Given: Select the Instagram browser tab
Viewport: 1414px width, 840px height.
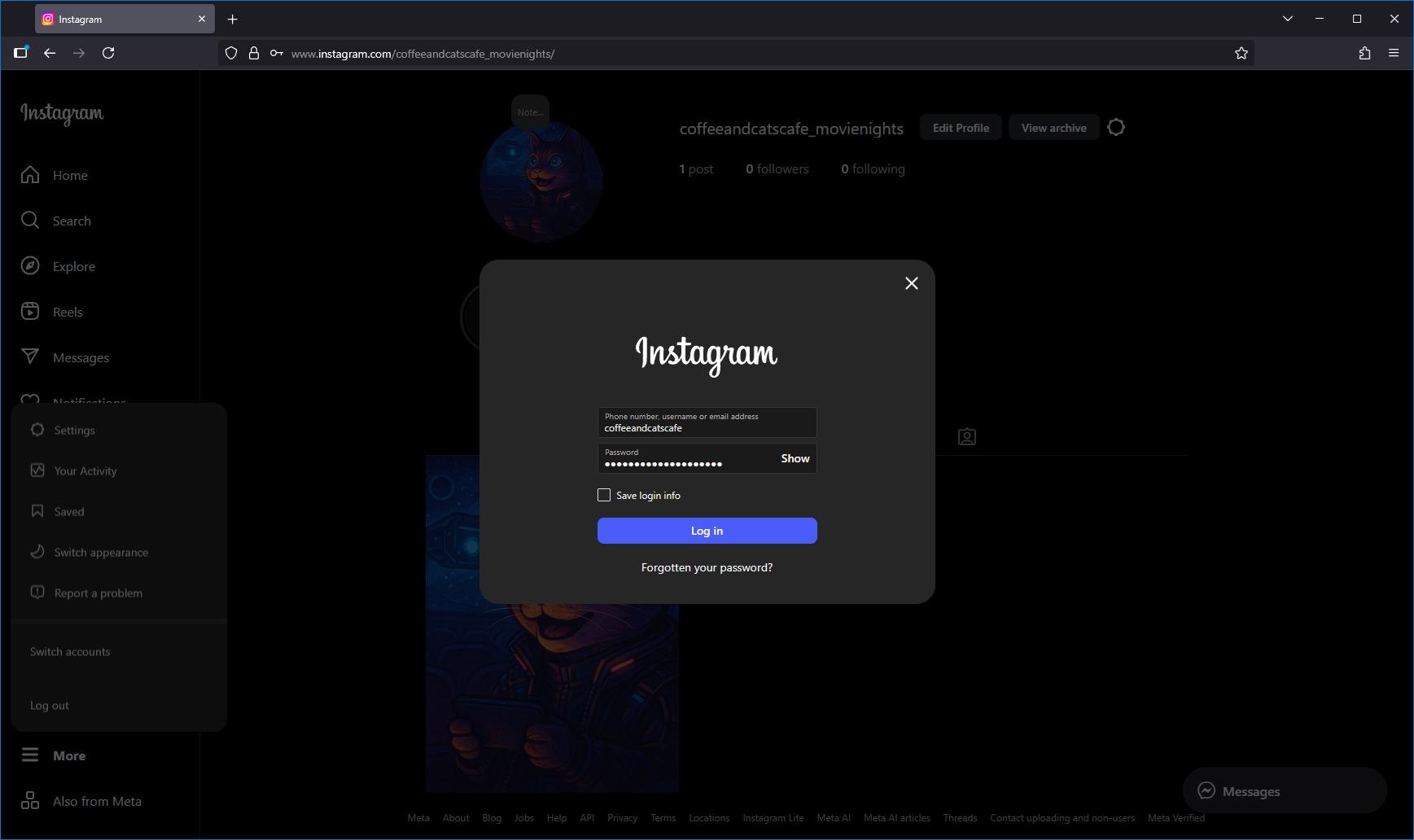Looking at the screenshot, I should pos(114,19).
